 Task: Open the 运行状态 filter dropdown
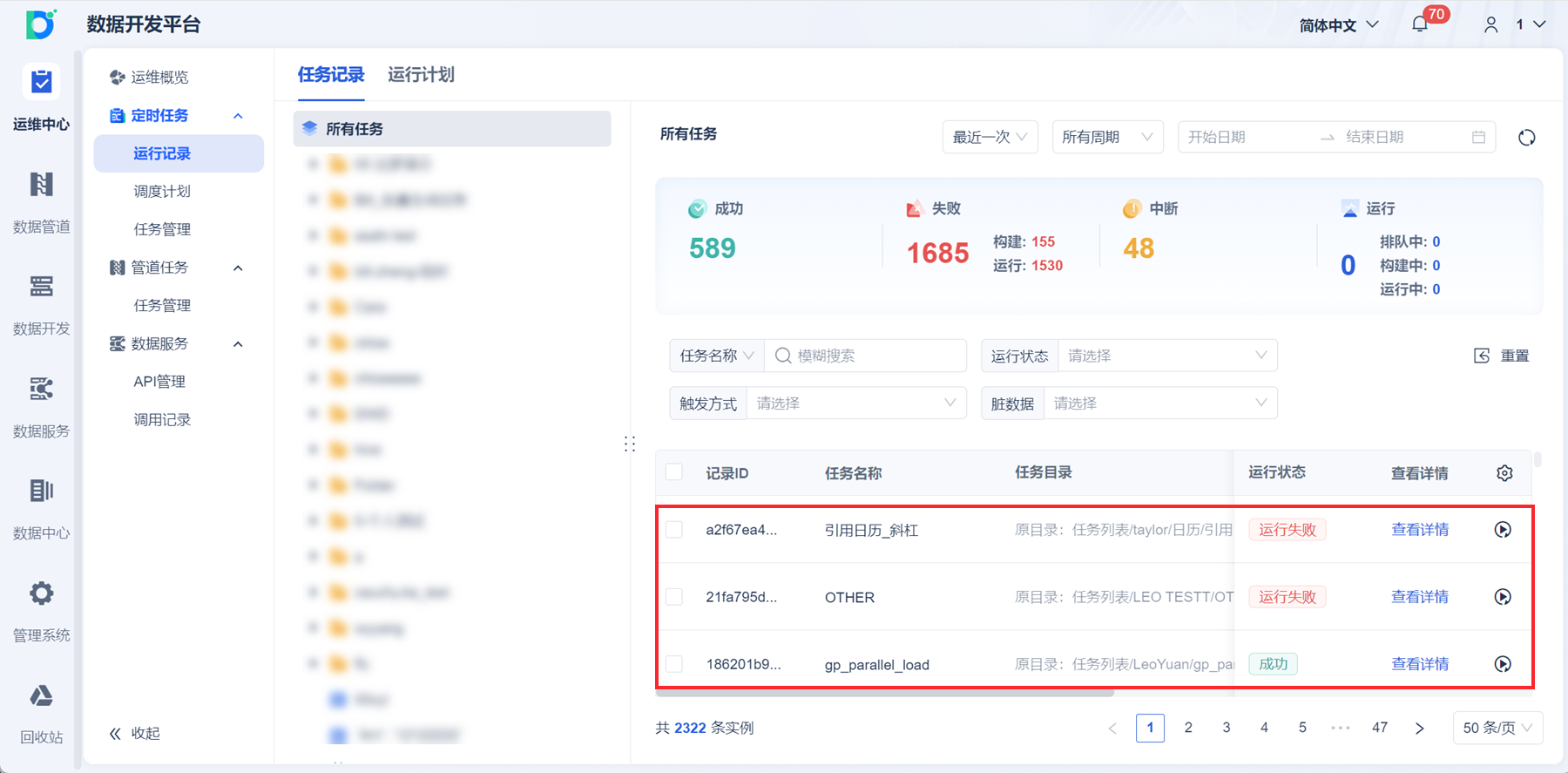[x=1166, y=356]
